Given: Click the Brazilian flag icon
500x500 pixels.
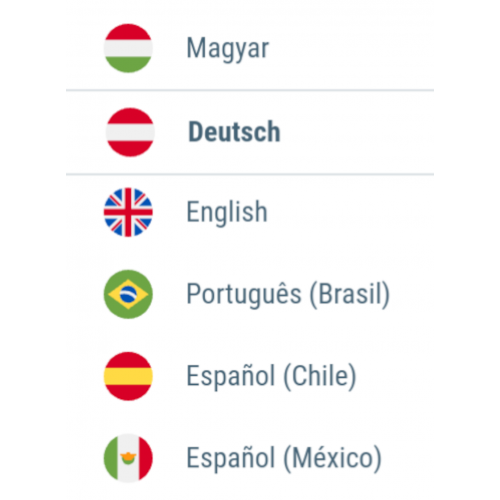Looking at the screenshot, I should click(128, 294).
